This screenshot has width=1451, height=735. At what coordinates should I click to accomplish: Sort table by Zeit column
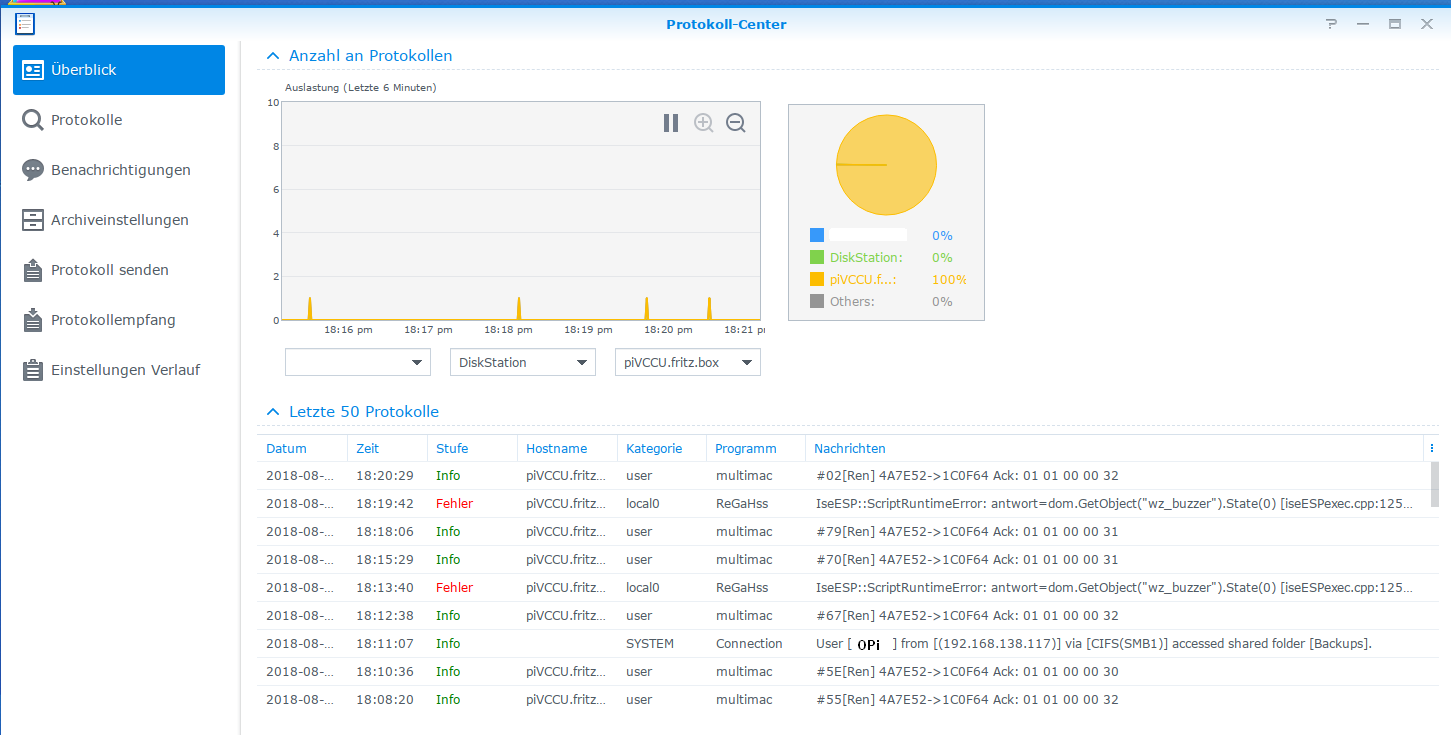(x=387, y=448)
